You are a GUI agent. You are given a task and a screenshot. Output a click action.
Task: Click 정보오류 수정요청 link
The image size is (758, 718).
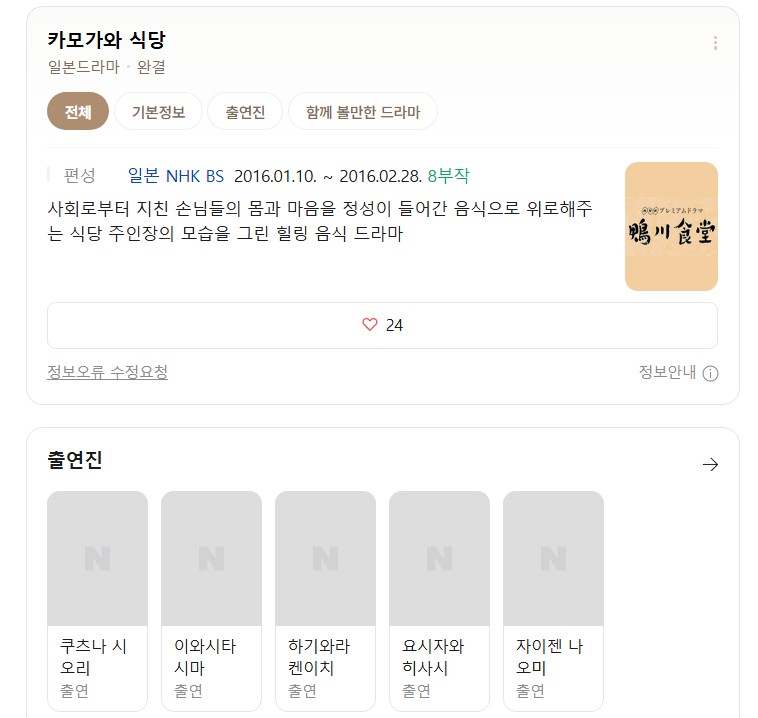(x=107, y=372)
